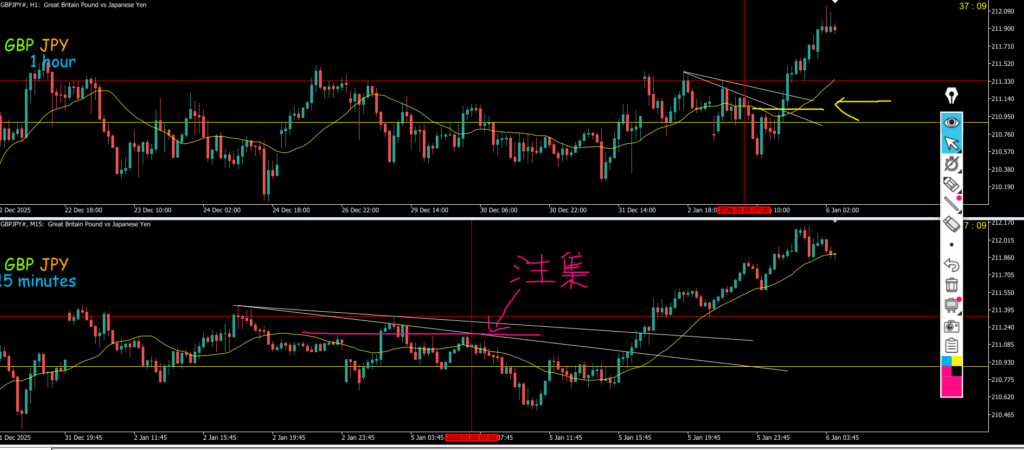This screenshot has width=1024, height=450.
Task: Click '29 Dec 14:00' on the H1 time axis
Action: pyautogui.click(x=430, y=210)
